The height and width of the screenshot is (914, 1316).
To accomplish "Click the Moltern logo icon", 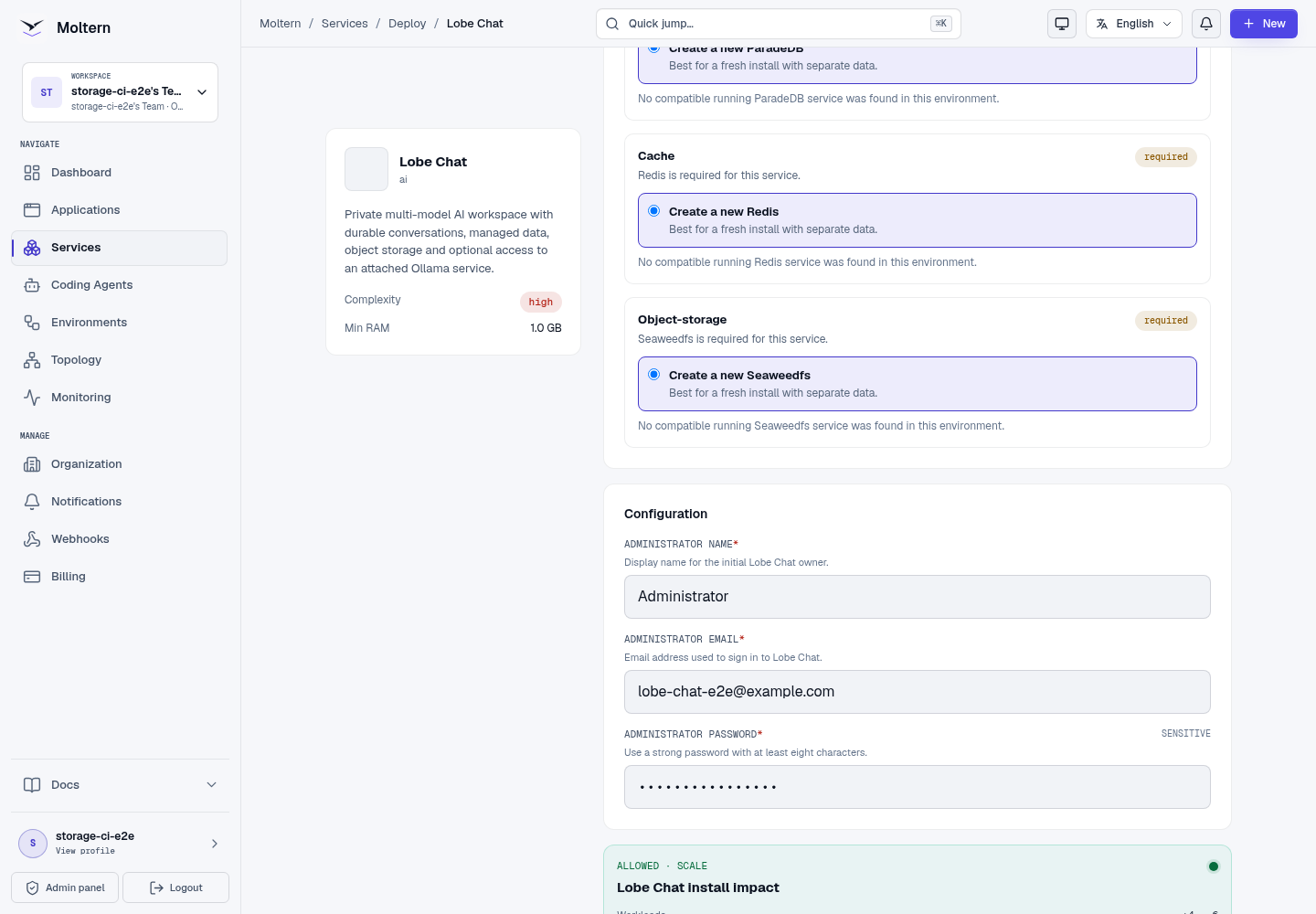I will click(x=32, y=27).
